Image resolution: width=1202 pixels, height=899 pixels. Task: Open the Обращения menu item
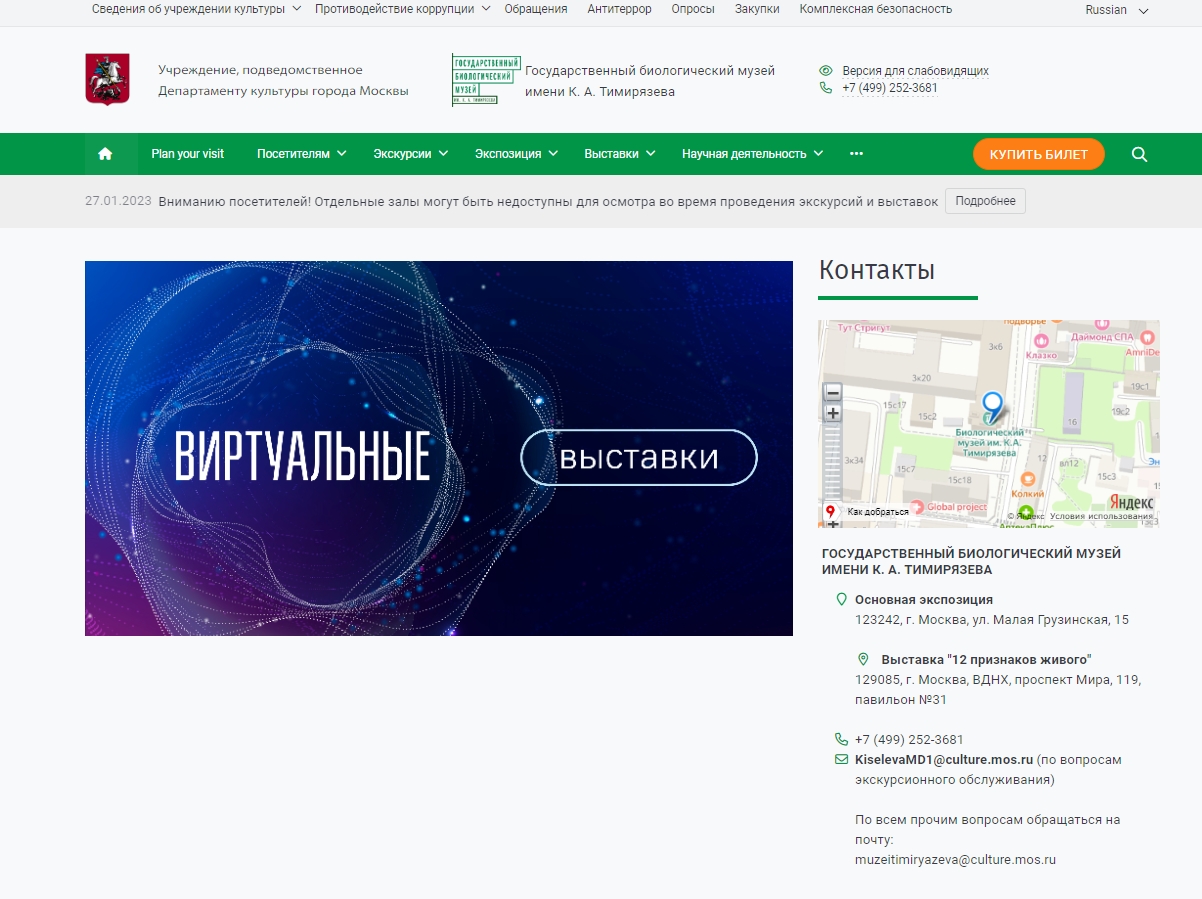click(x=536, y=9)
